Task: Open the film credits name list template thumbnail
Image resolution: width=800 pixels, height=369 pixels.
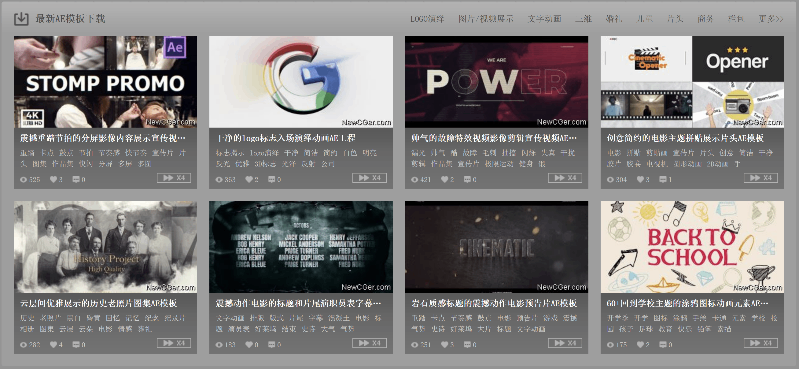Action: [x=301, y=247]
